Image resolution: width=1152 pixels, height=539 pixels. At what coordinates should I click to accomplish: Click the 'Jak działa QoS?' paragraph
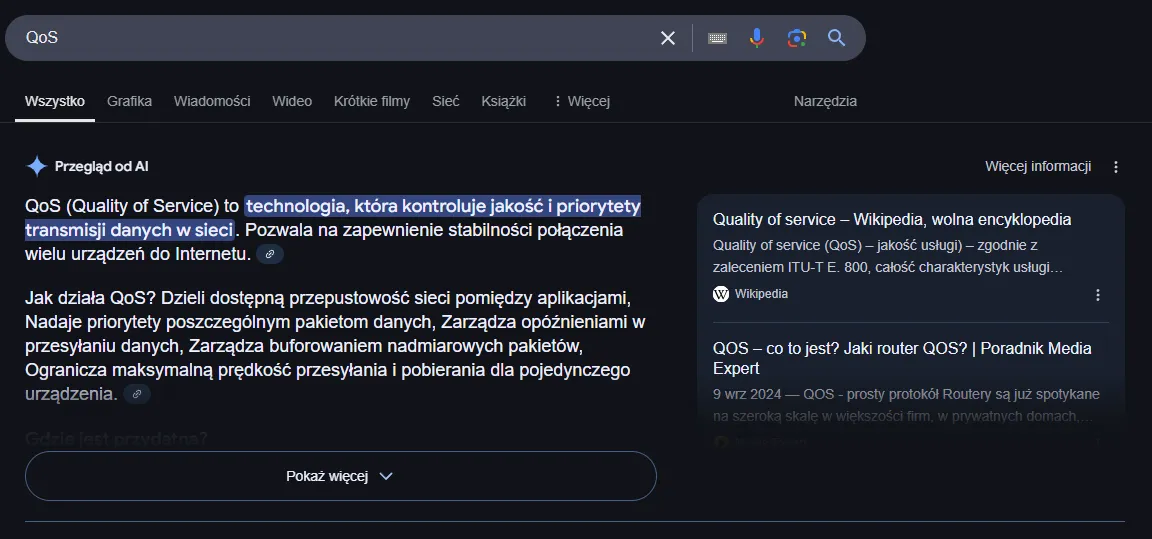(x=335, y=346)
